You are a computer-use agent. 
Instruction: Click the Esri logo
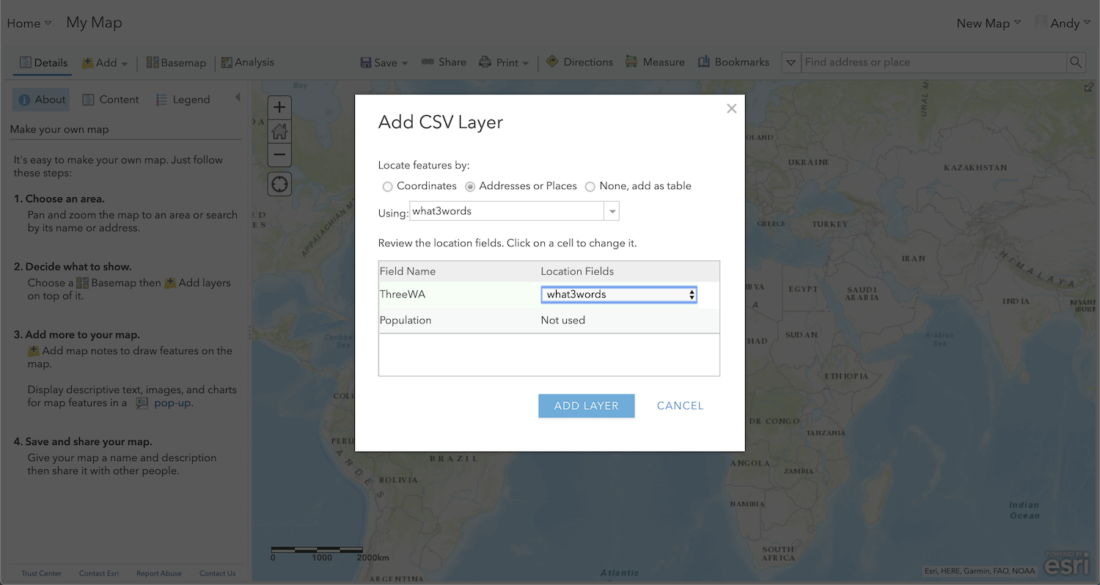[1068, 563]
